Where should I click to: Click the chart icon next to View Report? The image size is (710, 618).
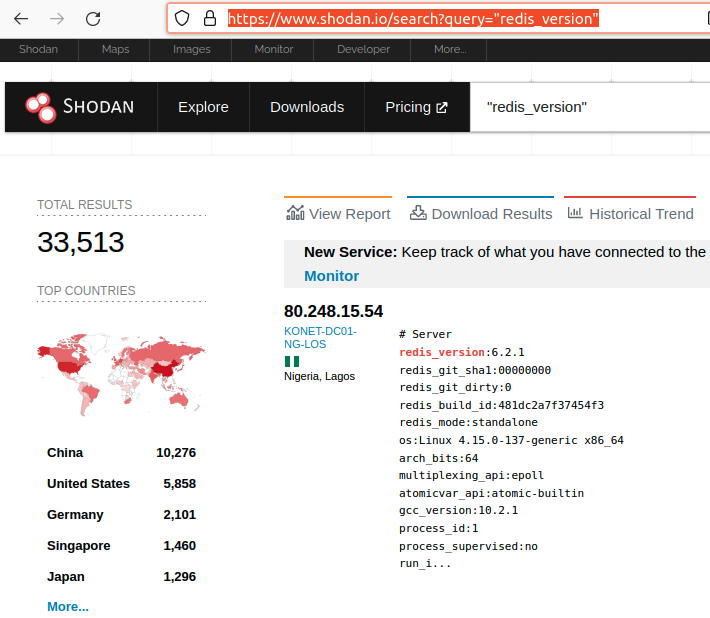295,213
